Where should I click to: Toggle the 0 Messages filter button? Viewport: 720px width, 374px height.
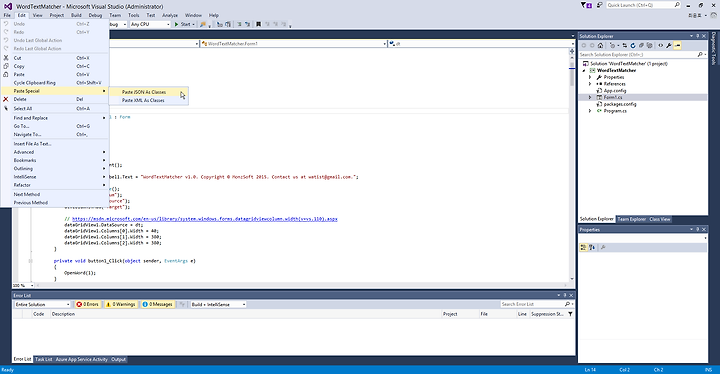tap(158, 304)
